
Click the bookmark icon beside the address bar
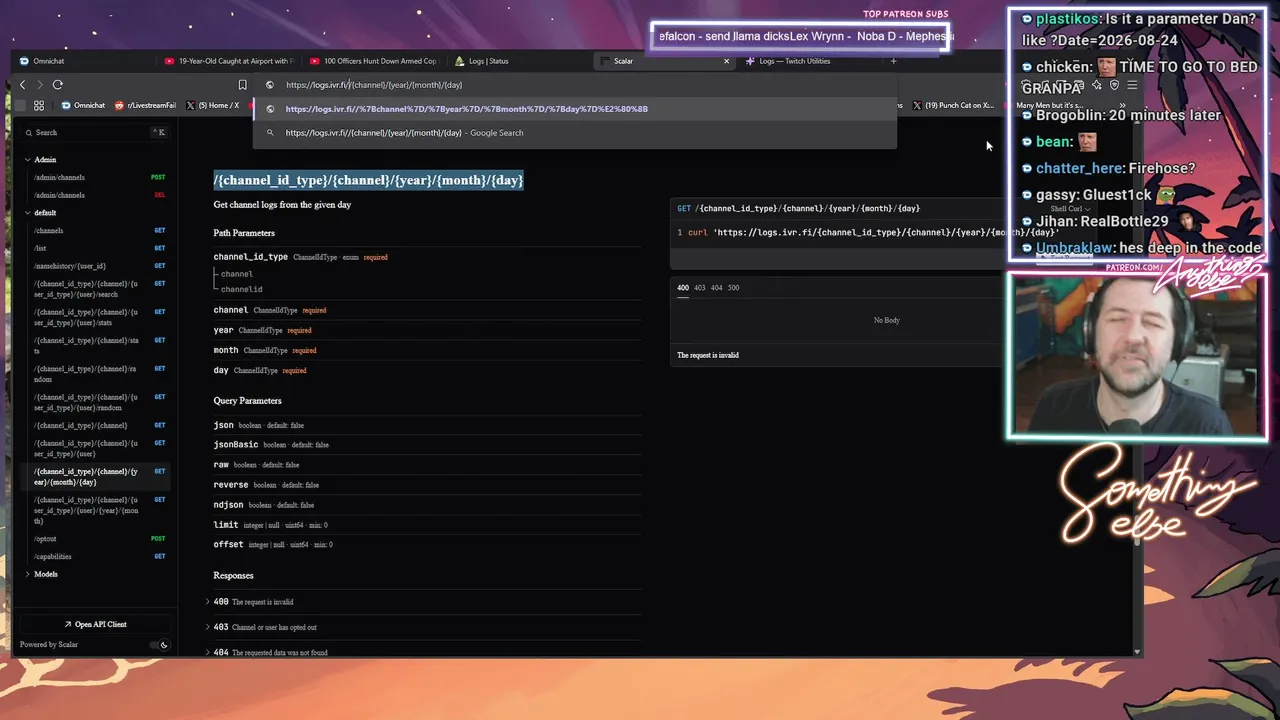[242, 85]
